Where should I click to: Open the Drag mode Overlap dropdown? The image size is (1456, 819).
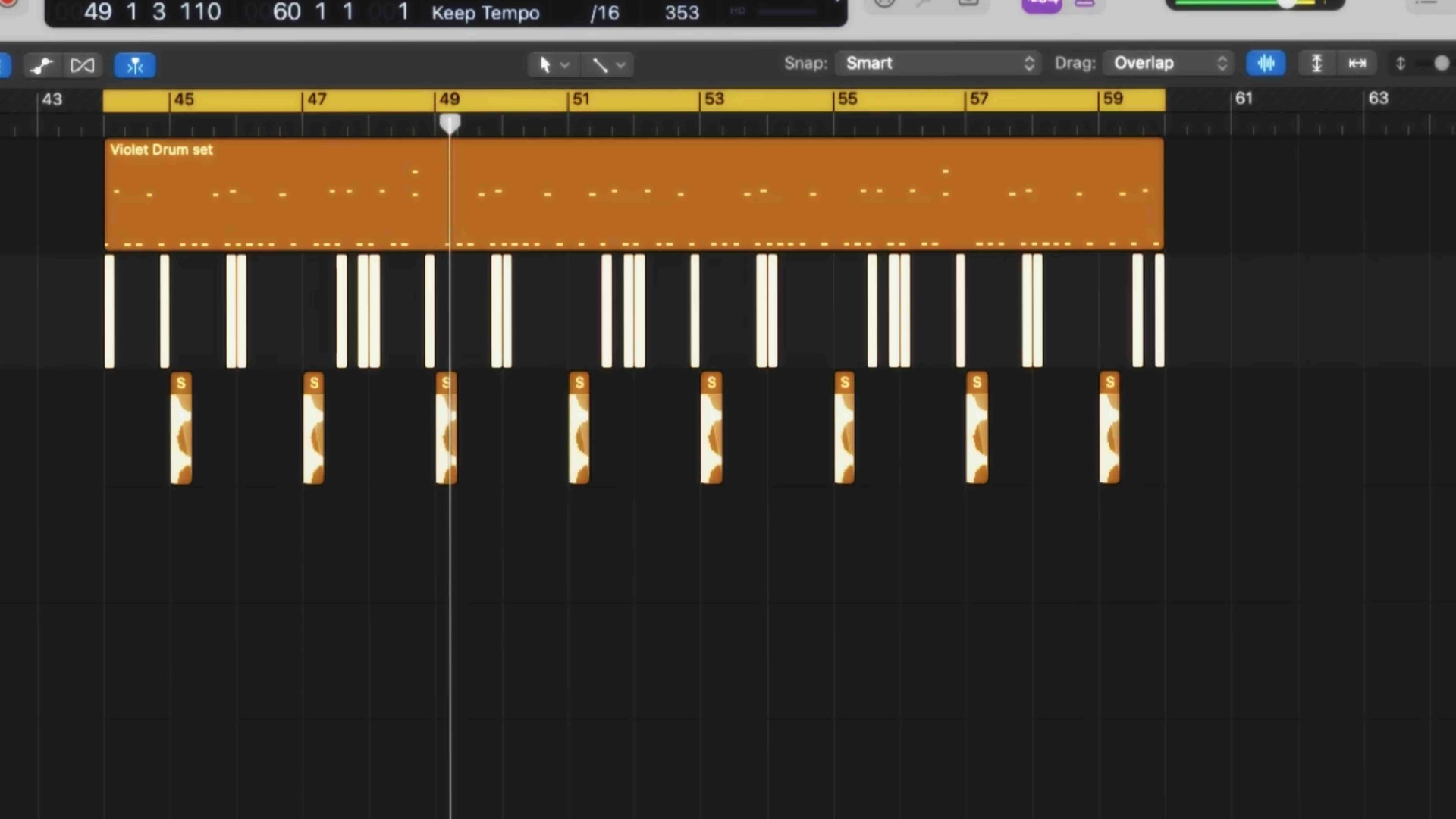click(x=1169, y=63)
